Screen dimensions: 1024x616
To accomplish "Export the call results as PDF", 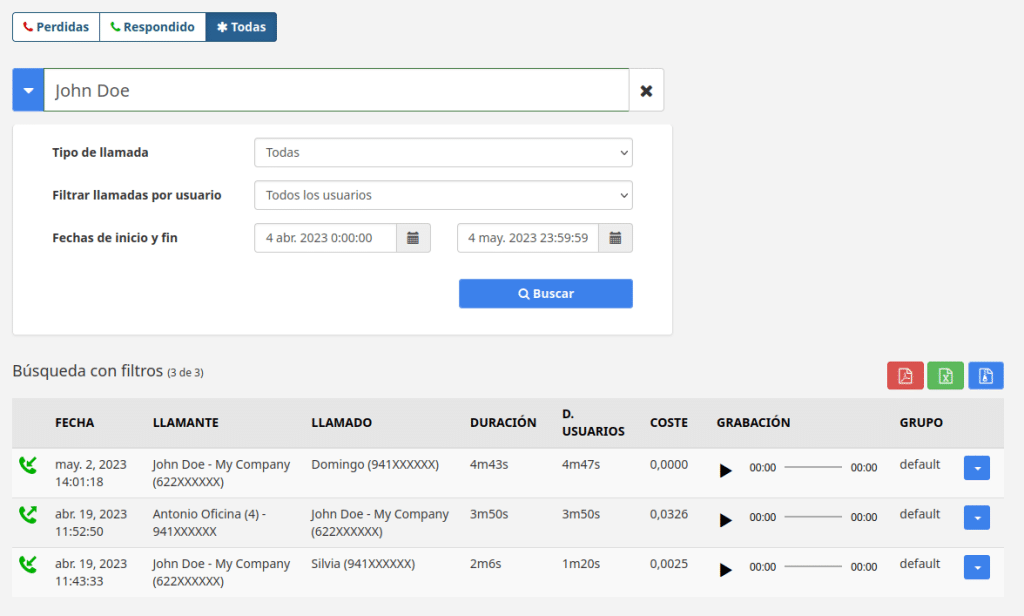I will 905,375.
